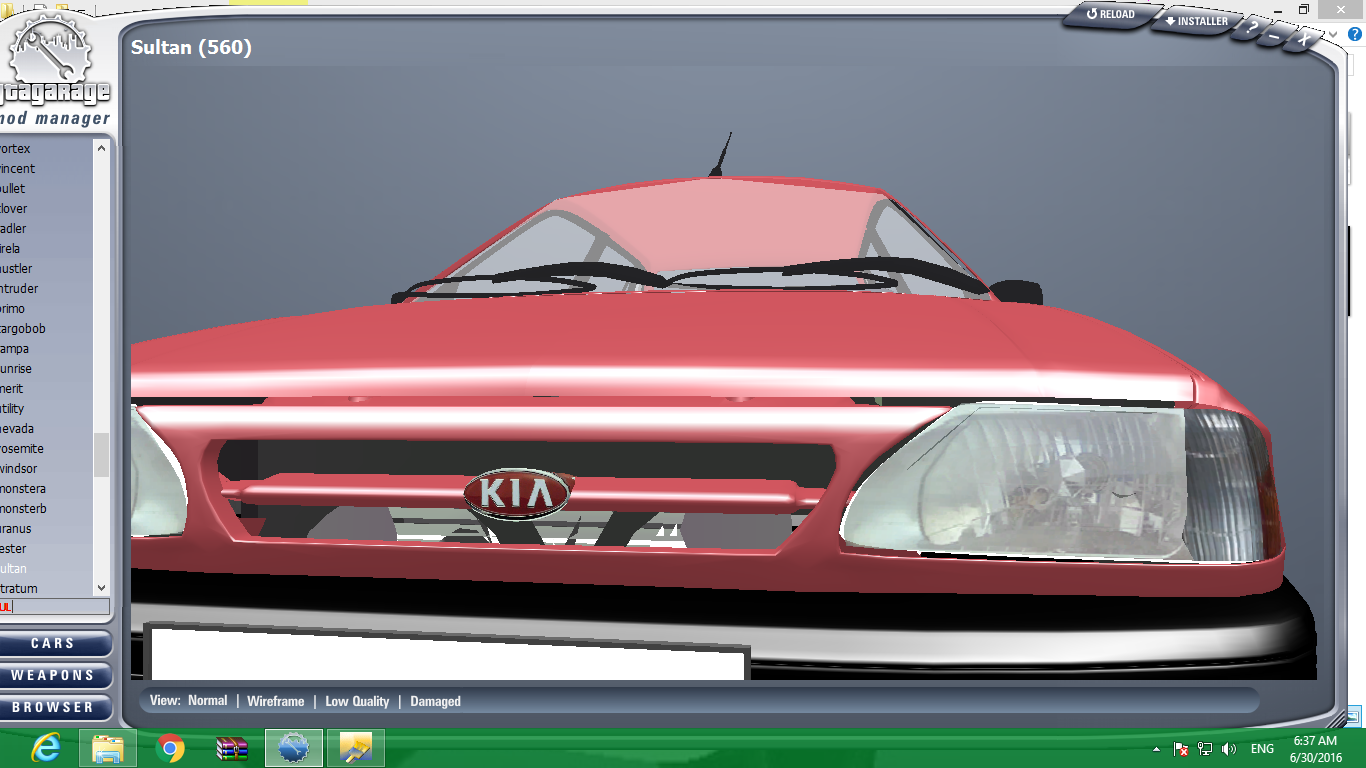Switch view to Damaged
The image size is (1366, 768).
coord(435,701)
